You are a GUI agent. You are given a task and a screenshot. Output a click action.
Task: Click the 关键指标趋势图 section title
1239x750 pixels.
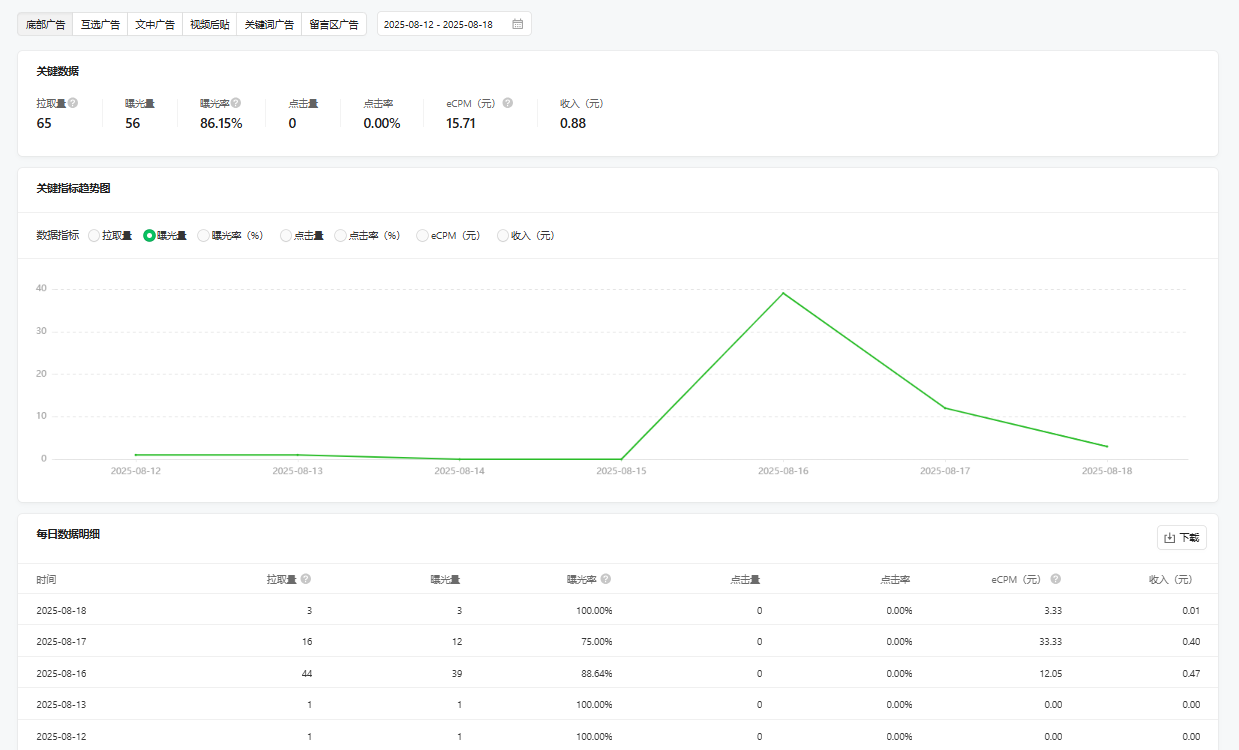click(73, 188)
